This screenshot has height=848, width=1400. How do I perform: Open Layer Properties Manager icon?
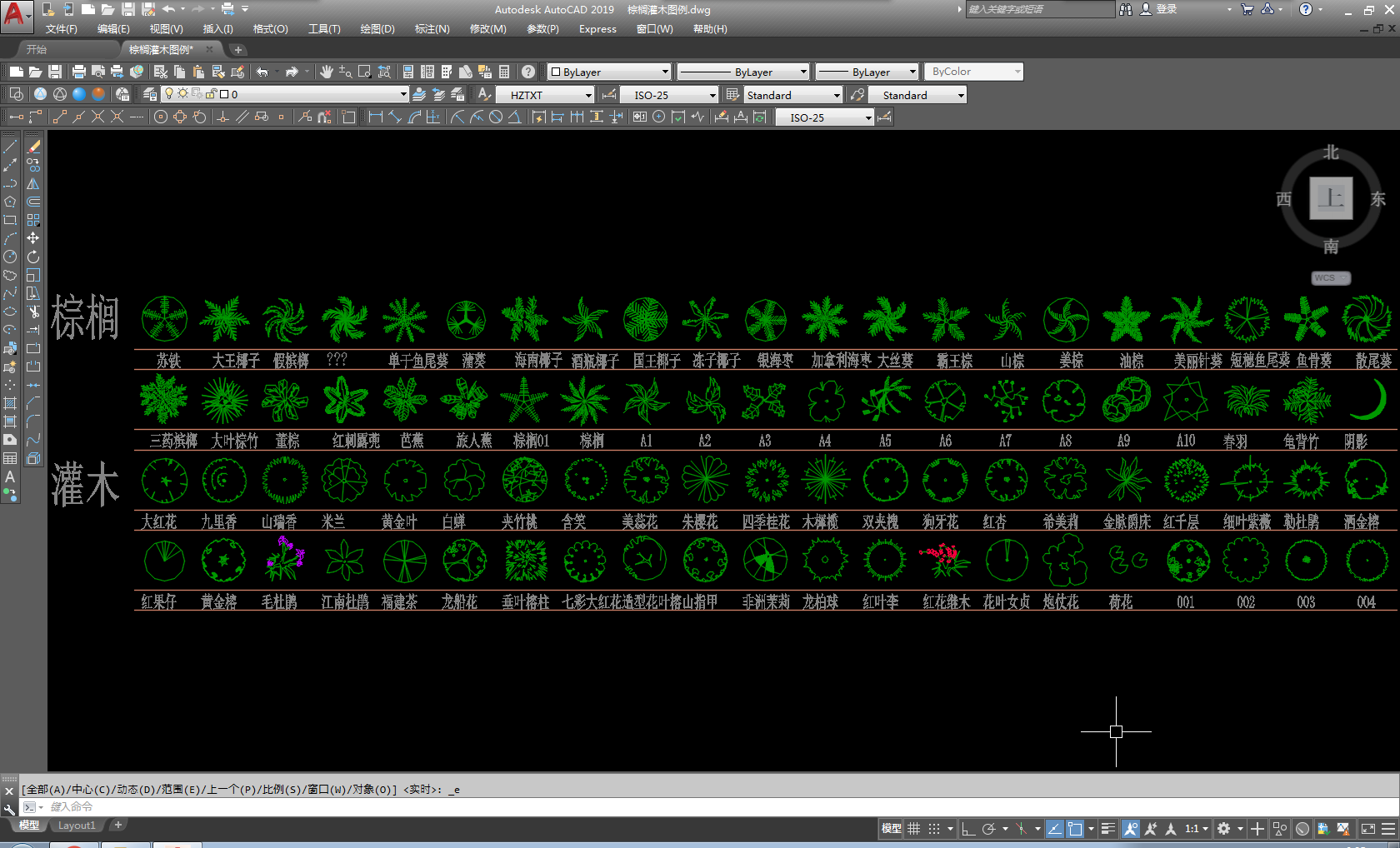click(149, 94)
